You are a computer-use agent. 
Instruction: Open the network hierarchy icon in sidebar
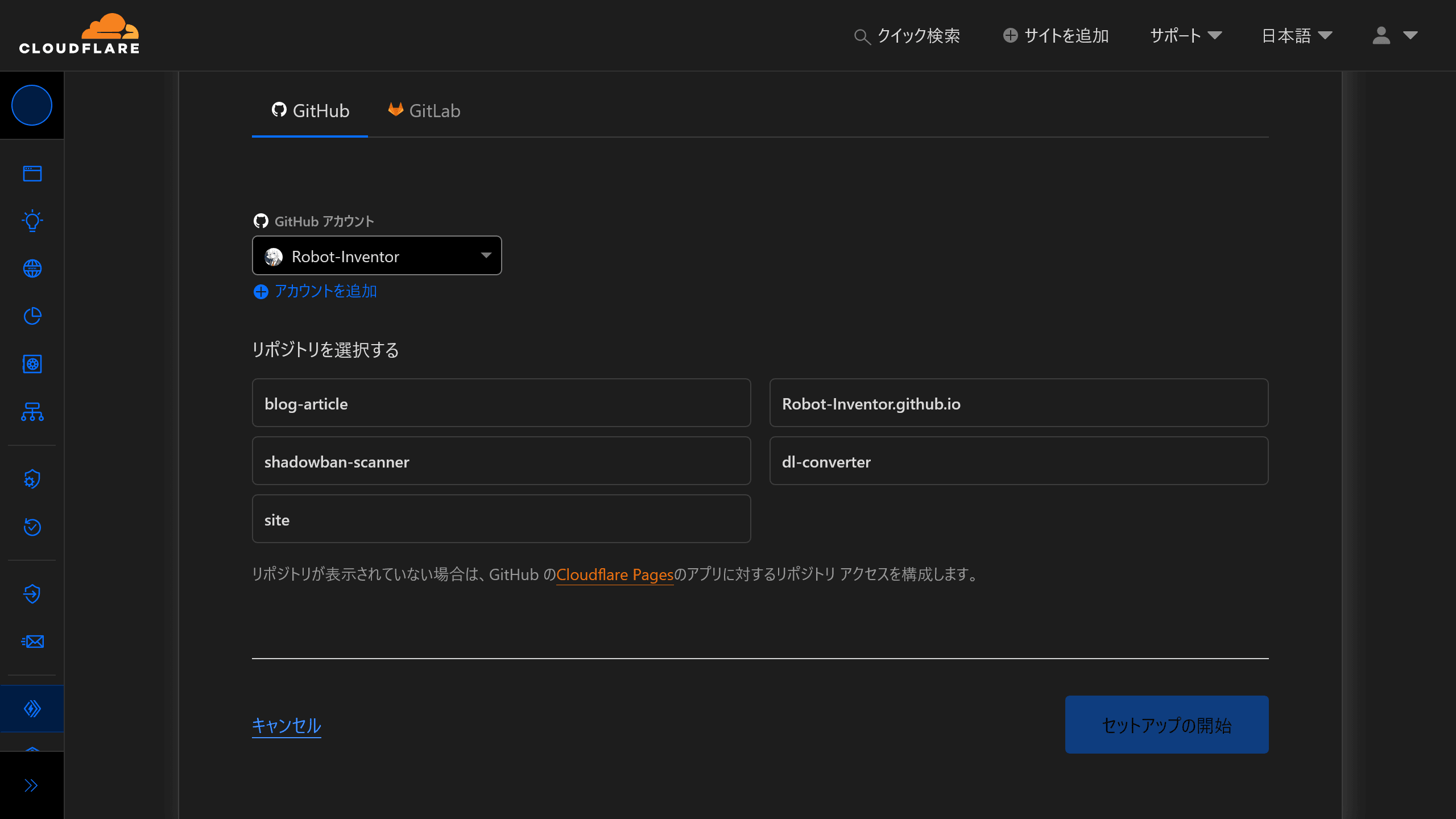click(x=32, y=412)
